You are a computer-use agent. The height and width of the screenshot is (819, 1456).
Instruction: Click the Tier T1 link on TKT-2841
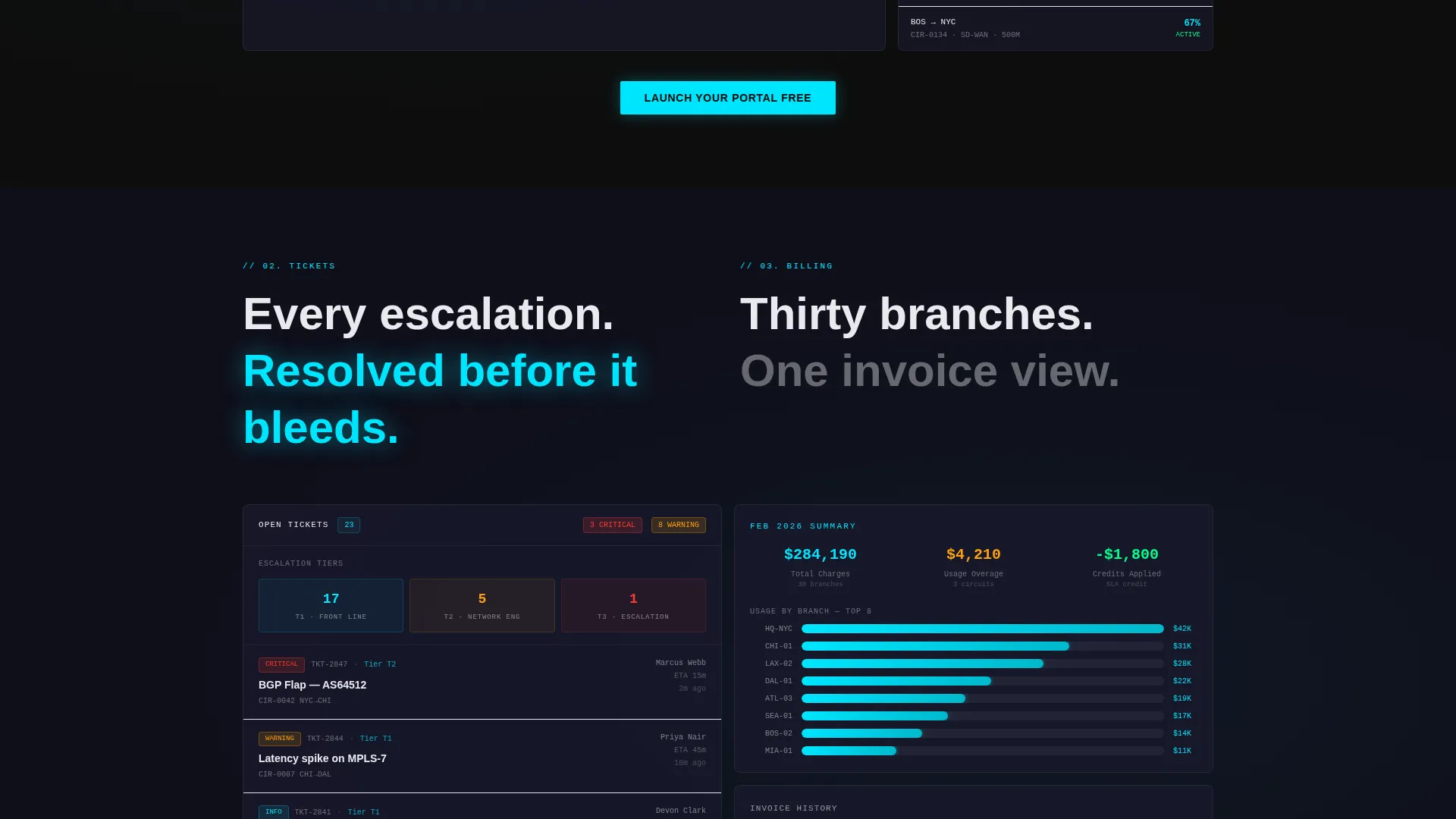[363, 812]
